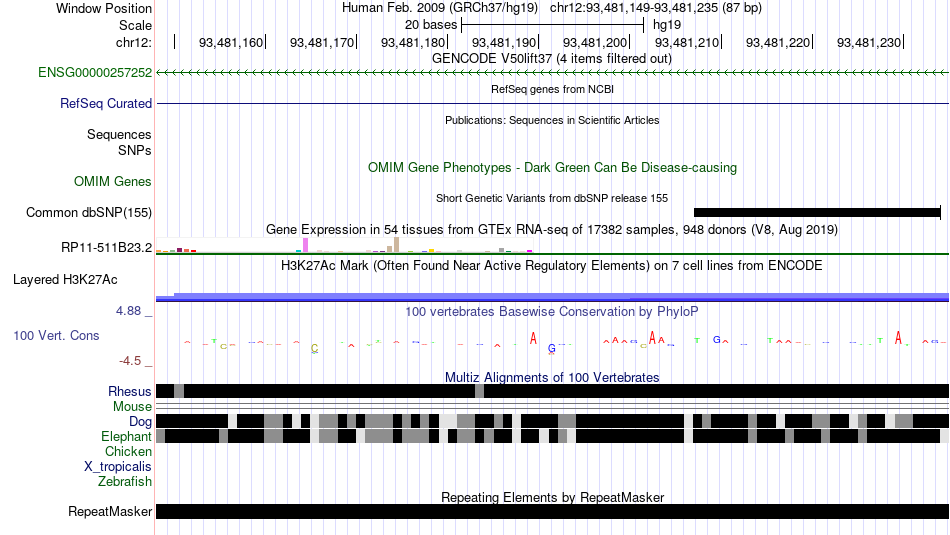Click the Scale track label

pyautogui.click(x=135, y=25)
